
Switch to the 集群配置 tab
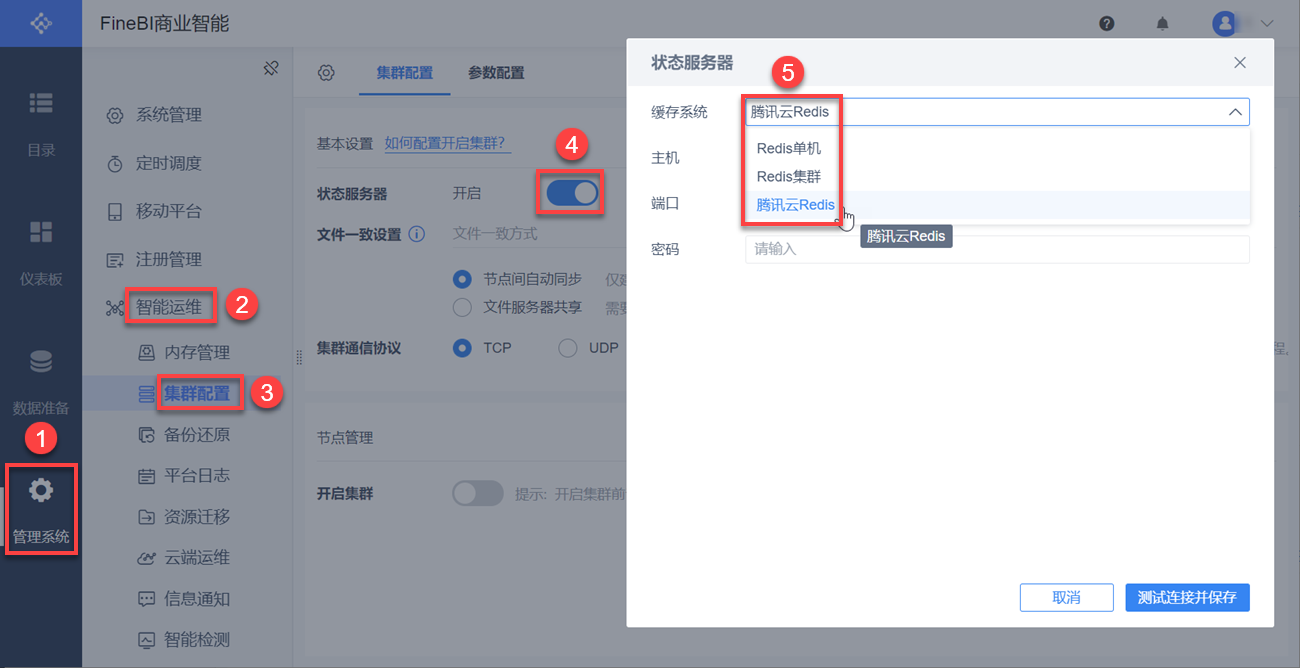pyautogui.click(x=405, y=72)
